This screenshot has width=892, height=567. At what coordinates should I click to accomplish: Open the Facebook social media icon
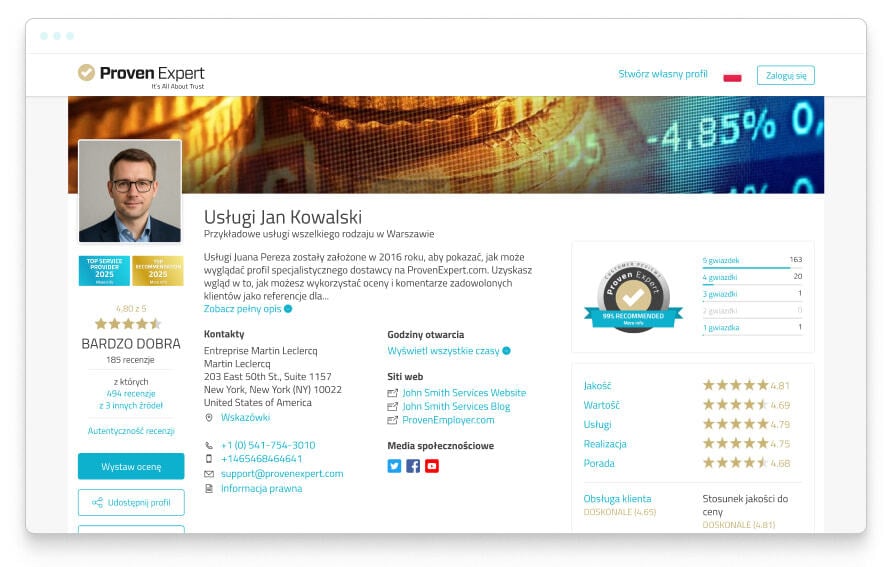coord(413,466)
